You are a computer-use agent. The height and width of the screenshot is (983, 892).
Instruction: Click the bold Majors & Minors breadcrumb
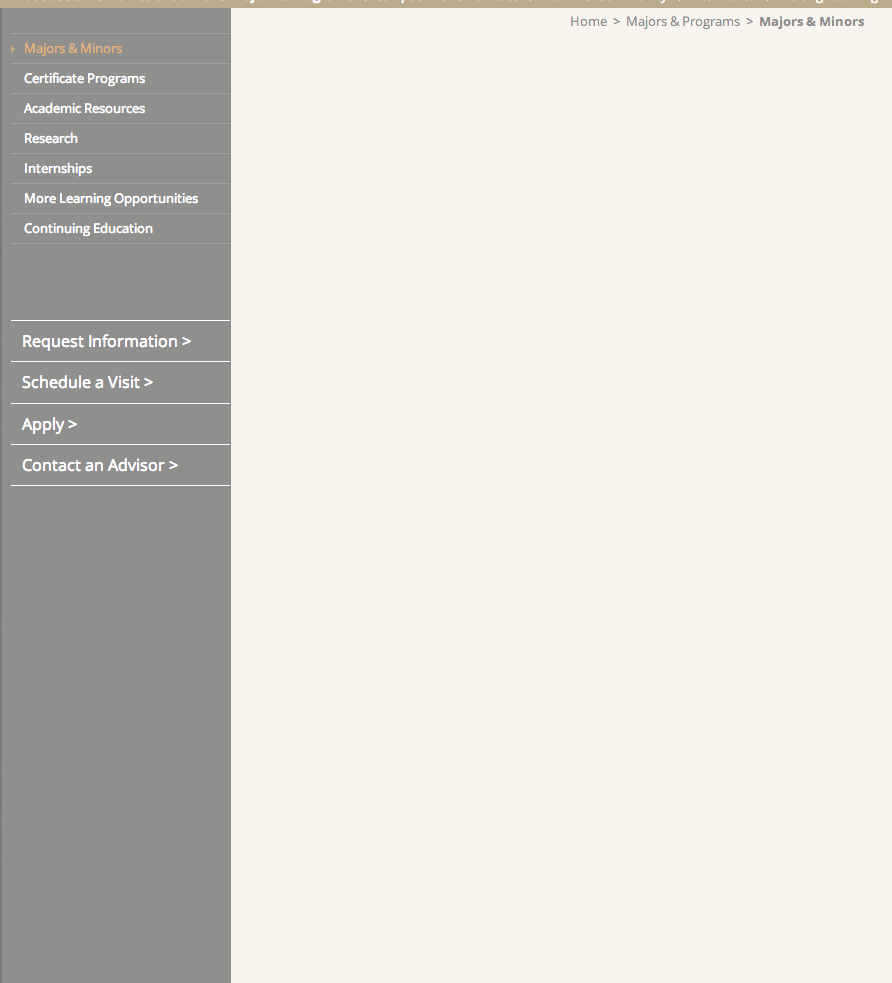[811, 22]
